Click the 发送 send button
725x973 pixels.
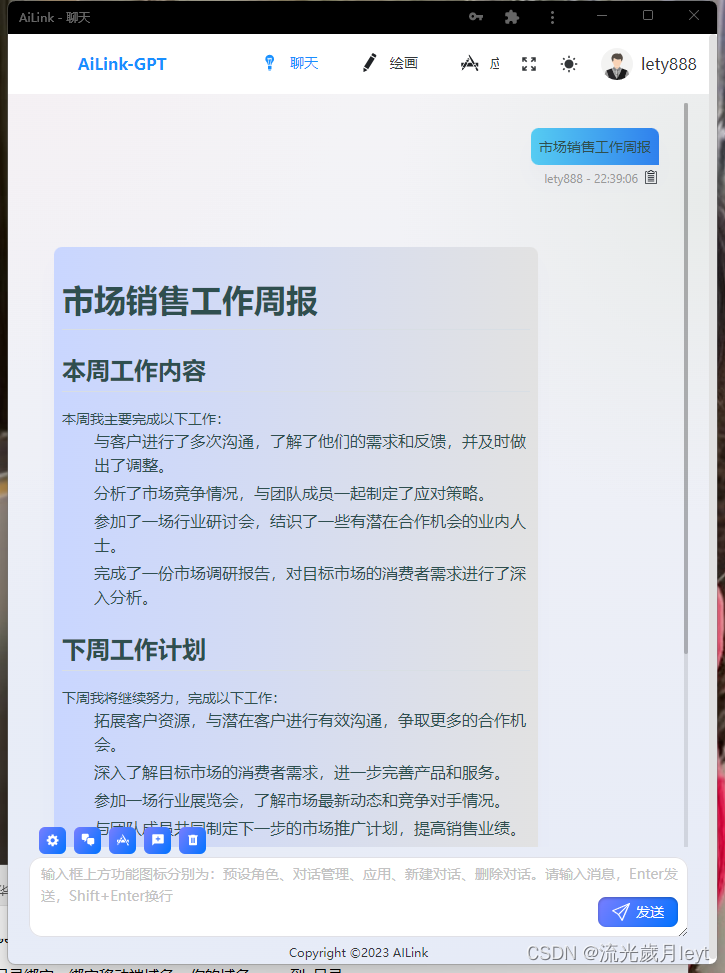637,912
